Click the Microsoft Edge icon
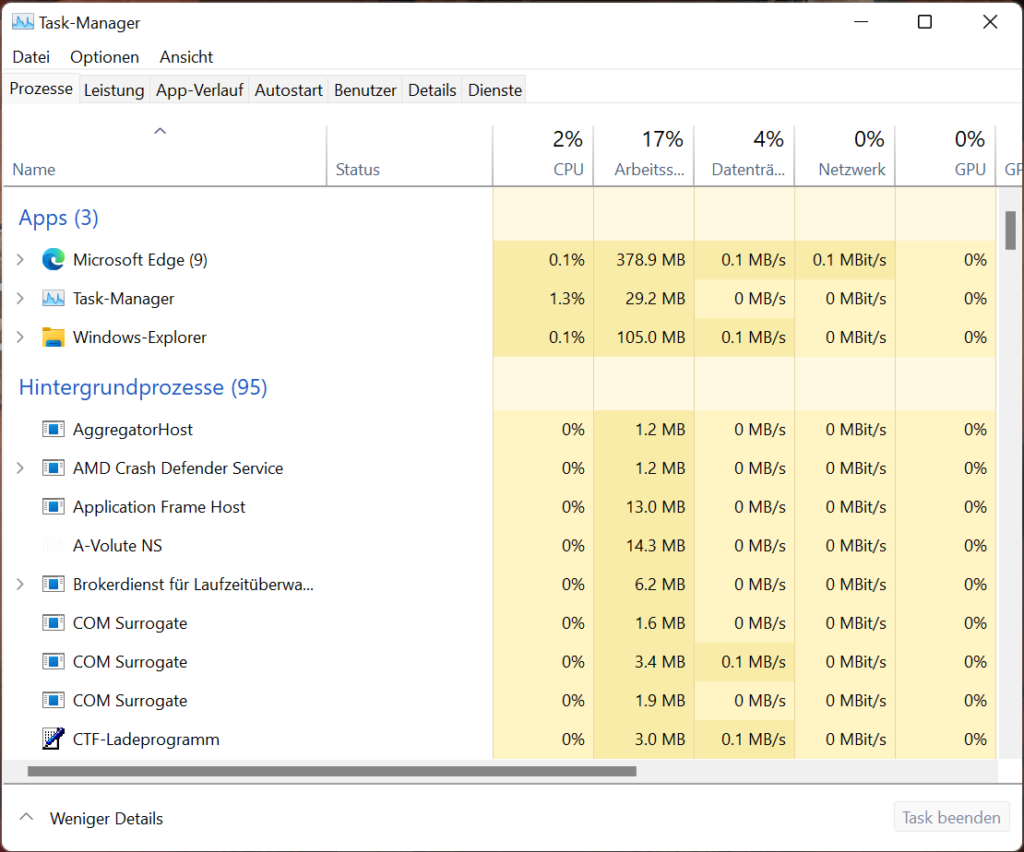This screenshot has height=852, width=1024. coord(53,260)
